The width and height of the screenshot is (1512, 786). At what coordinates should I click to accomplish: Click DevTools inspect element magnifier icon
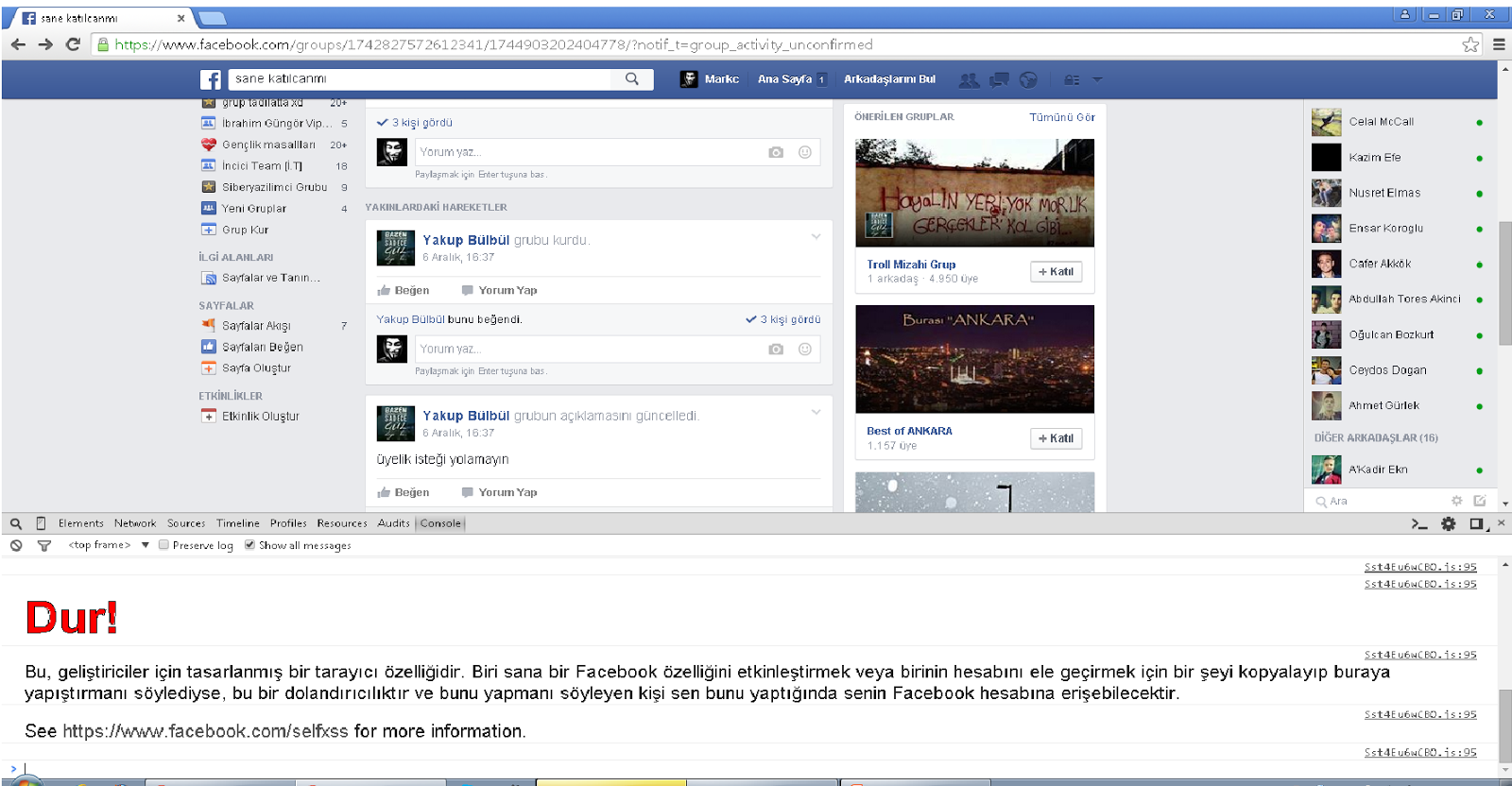coord(16,523)
